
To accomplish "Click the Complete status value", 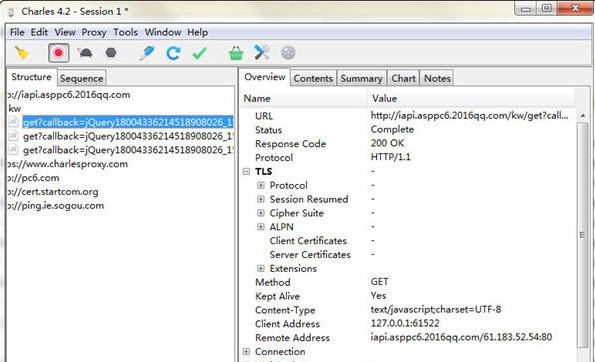I will tap(392, 129).
